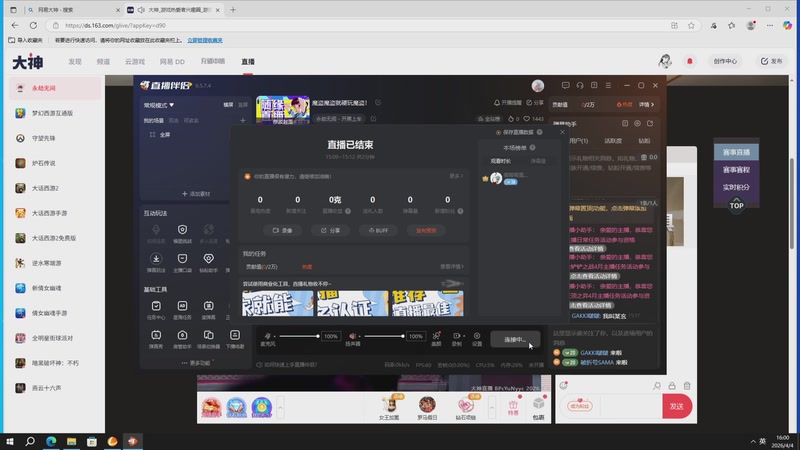Expand 详情 chevron in 贡献值 bar
Image resolution: width=800 pixels, height=450 pixels.
[x=646, y=105]
